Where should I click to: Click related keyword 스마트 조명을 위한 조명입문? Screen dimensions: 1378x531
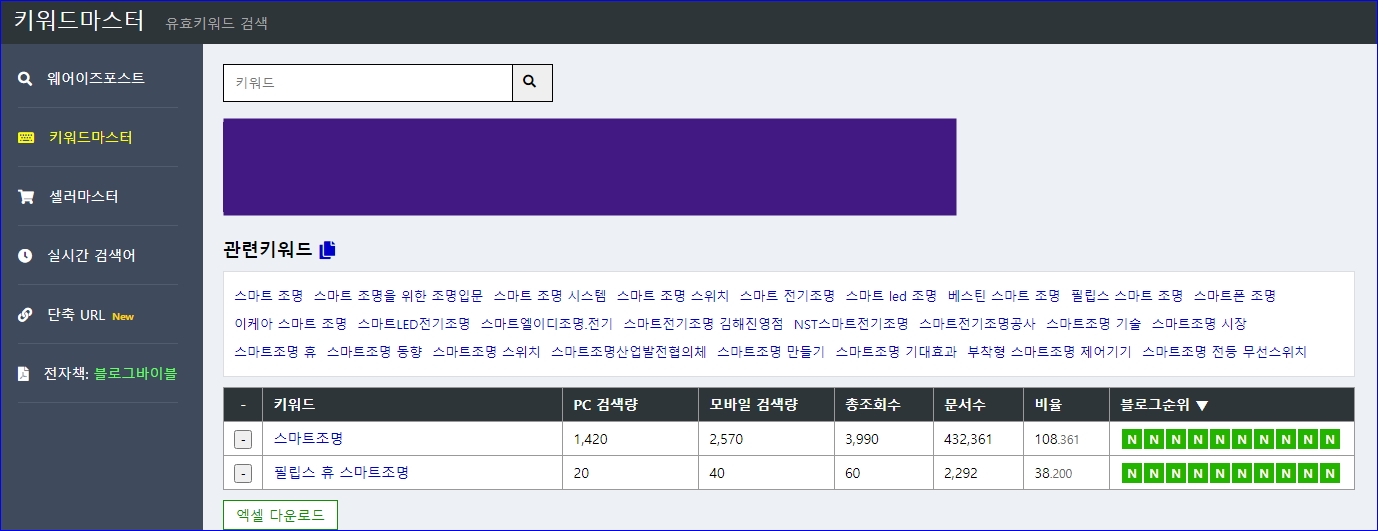tap(398, 295)
